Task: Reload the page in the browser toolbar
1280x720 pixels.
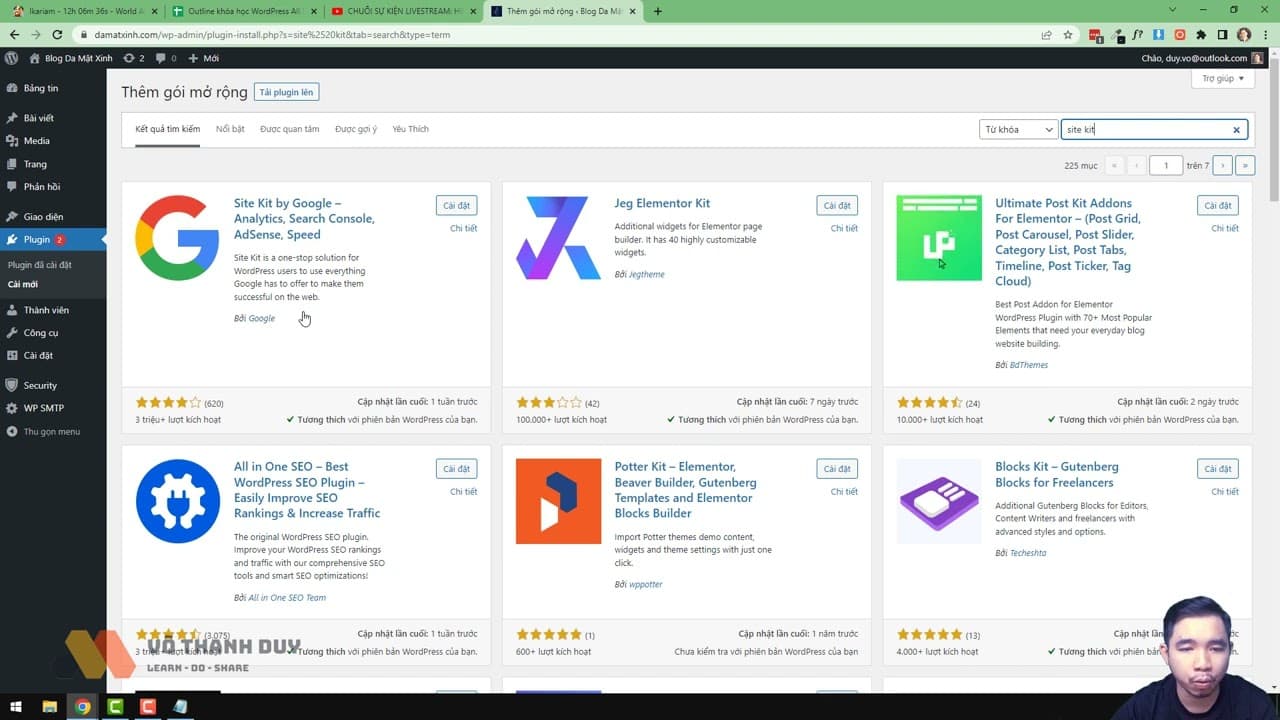Action: (x=58, y=35)
